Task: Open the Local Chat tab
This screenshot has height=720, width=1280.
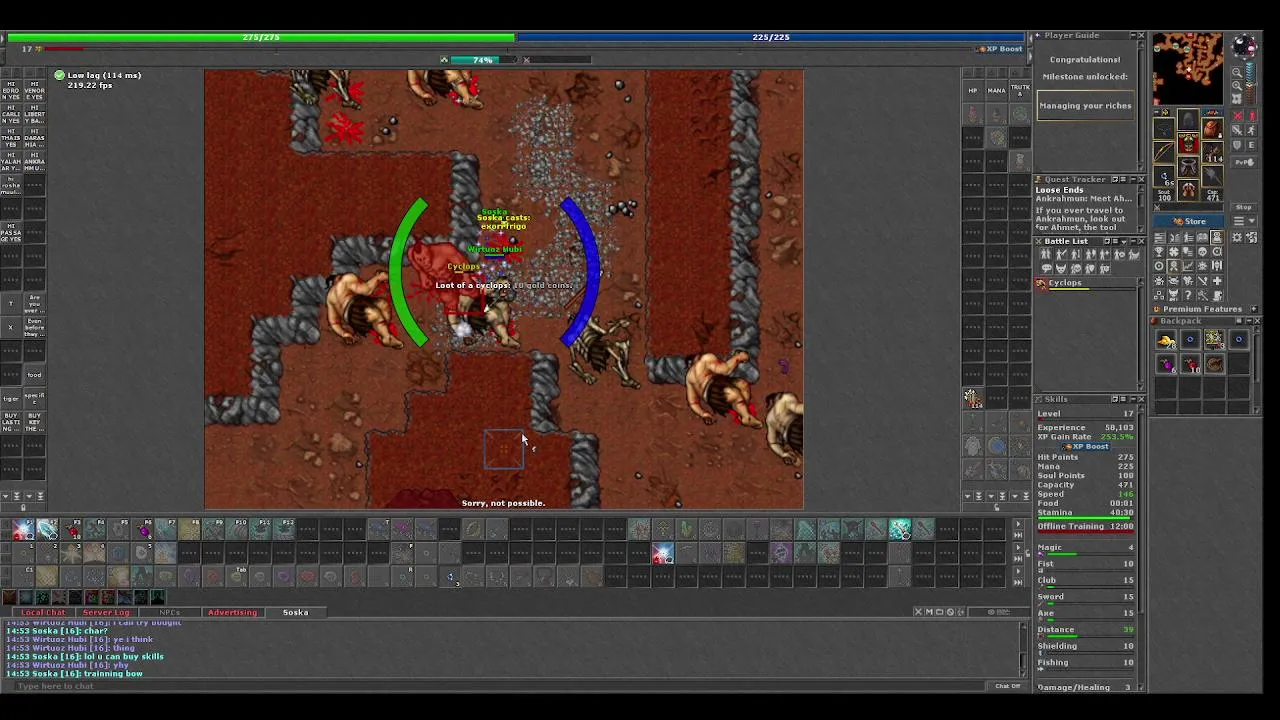Action: [43, 612]
